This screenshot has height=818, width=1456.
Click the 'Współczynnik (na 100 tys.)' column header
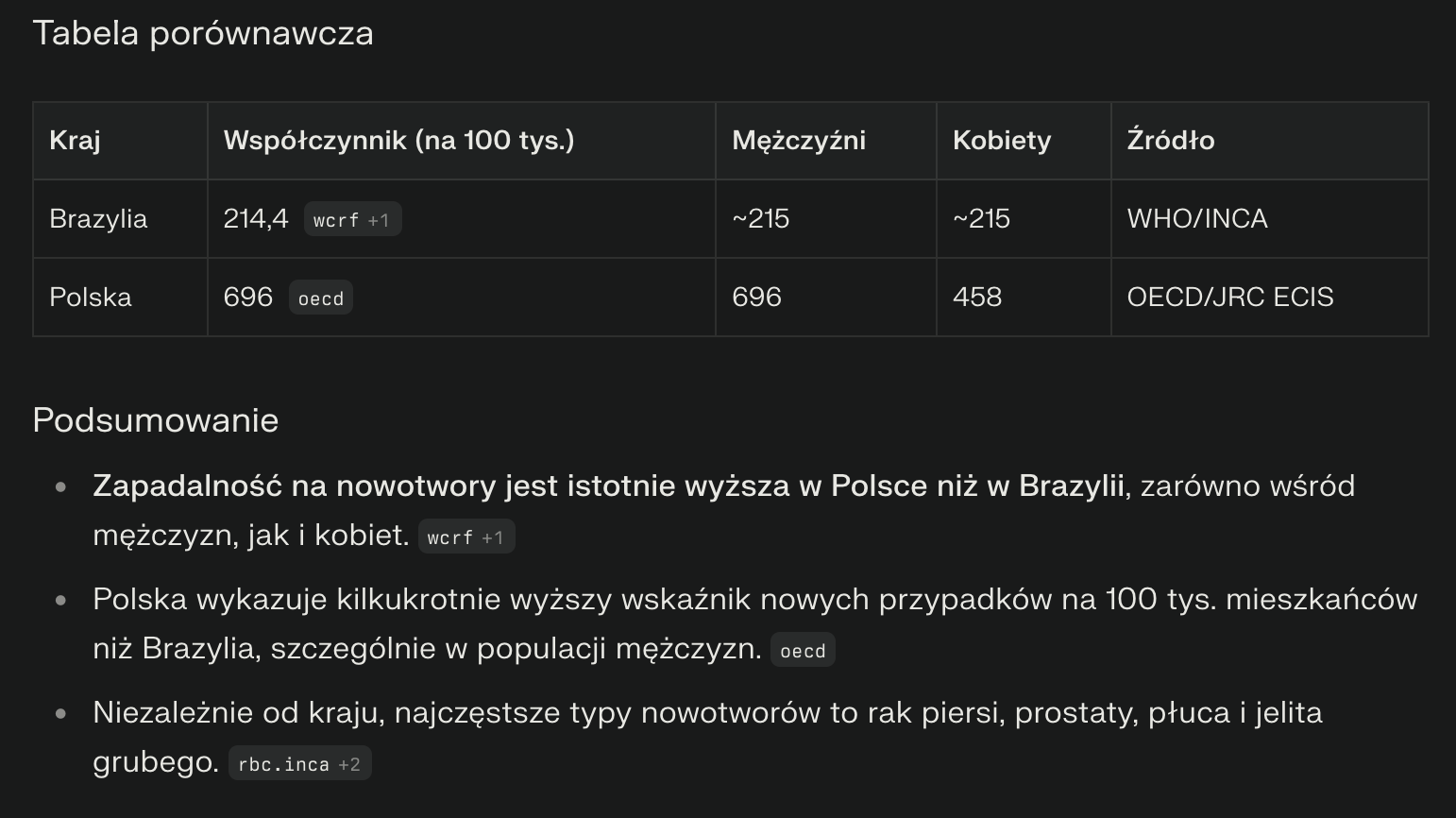[398, 141]
